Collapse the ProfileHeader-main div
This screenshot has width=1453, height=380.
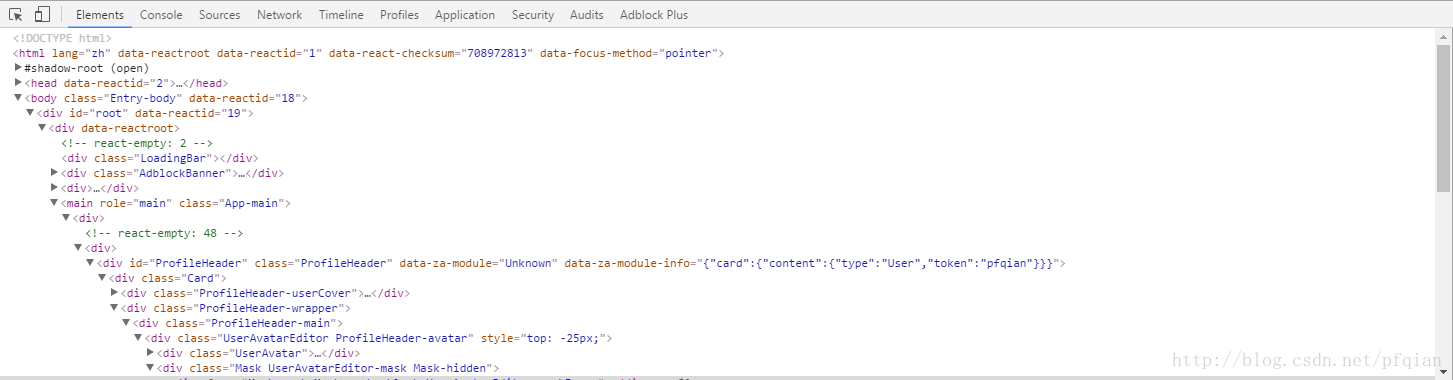126,323
